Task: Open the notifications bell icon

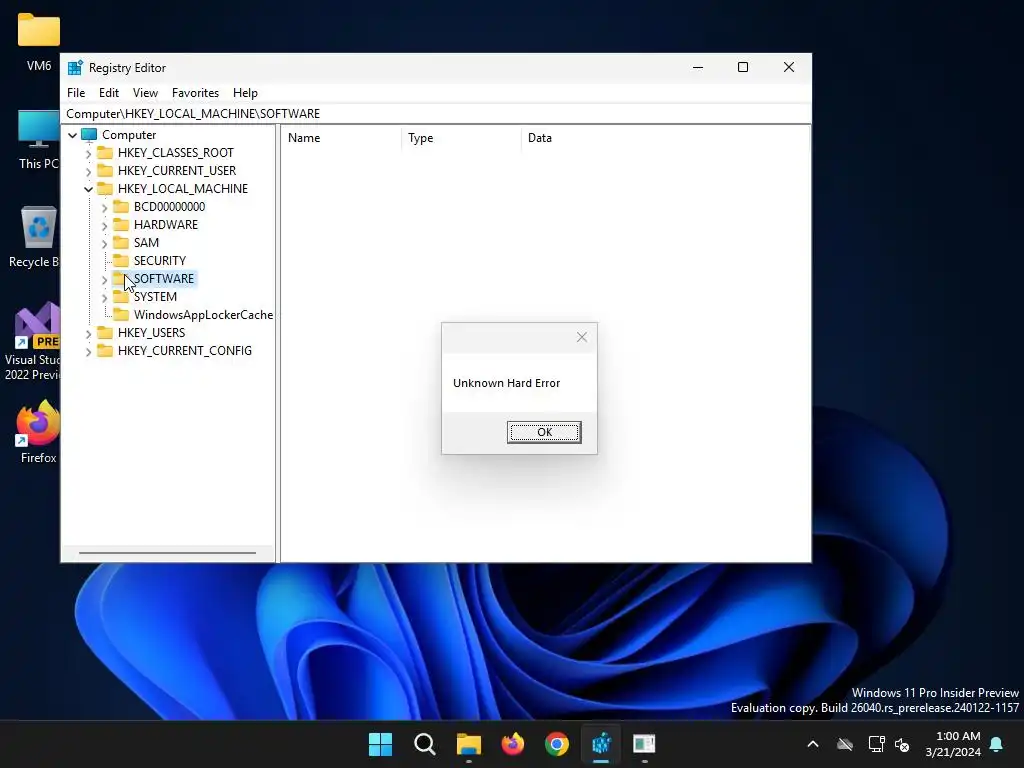Action: tap(997, 744)
